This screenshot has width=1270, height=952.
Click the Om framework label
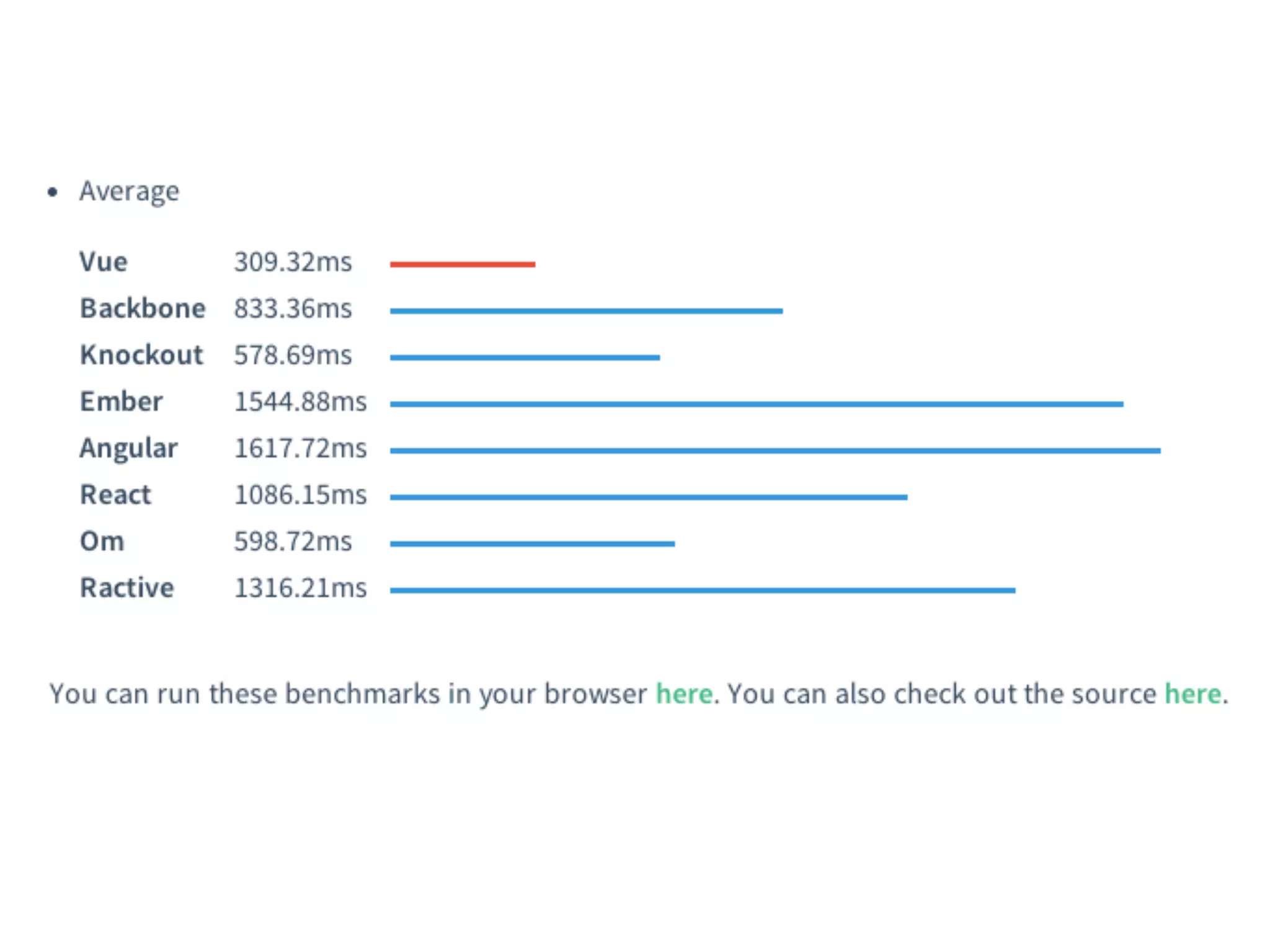[x=102, y=541]
